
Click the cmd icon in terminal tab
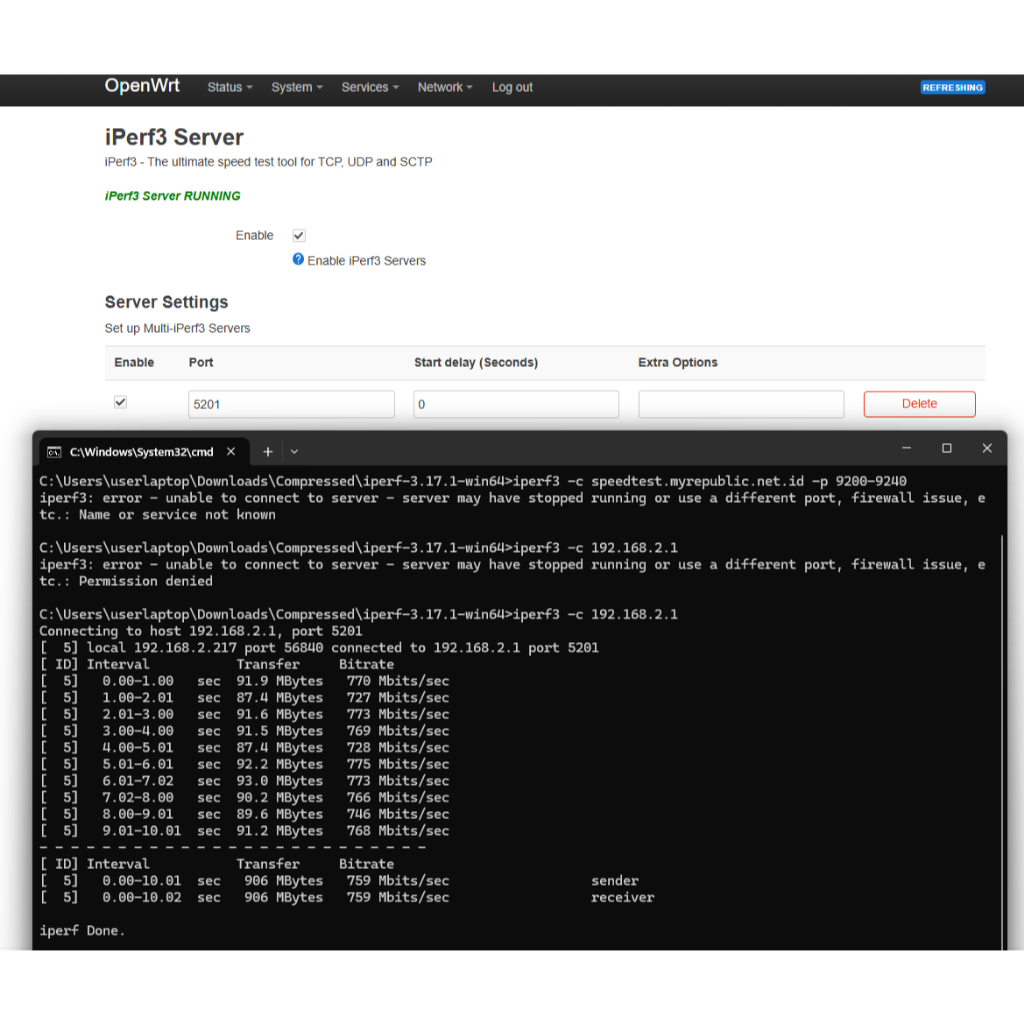55,452
